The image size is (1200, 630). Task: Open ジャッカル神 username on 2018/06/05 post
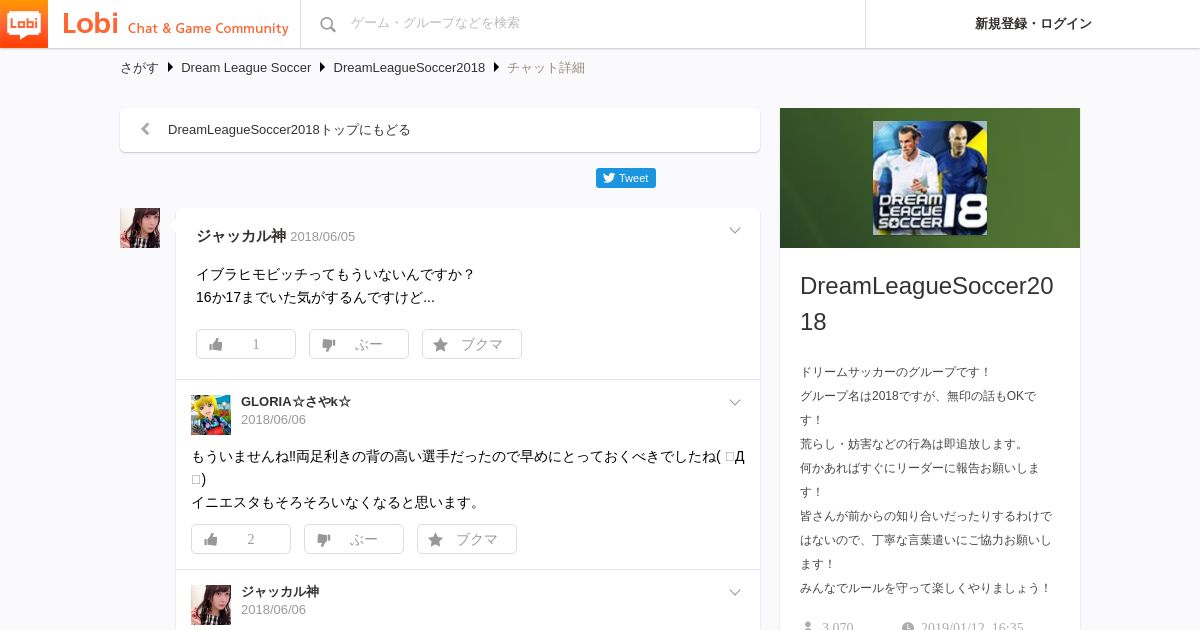tap(241, 236)
